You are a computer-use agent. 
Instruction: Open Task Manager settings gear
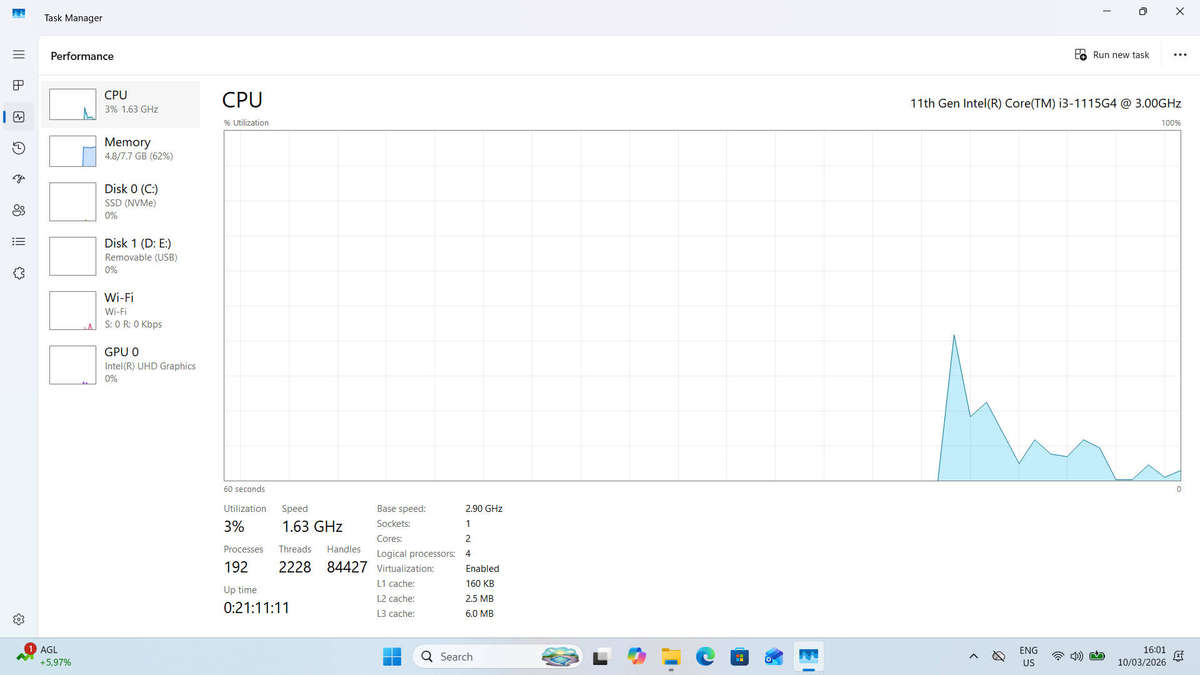click(18, 620)
